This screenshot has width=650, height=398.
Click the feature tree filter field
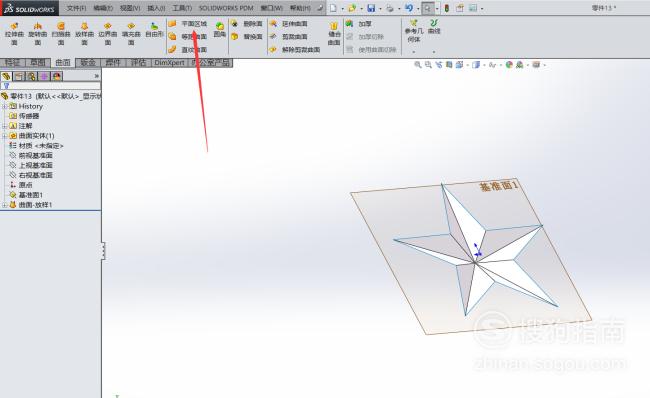click(51, 86)
